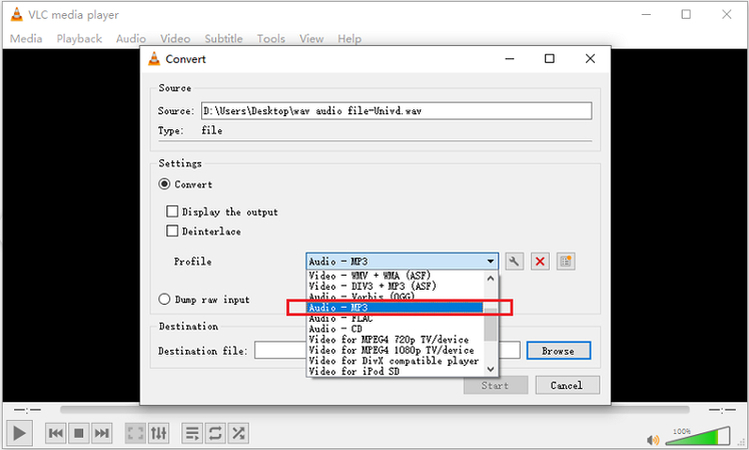Close the Convert dialog
749x450 pixels.
(590, 59)
